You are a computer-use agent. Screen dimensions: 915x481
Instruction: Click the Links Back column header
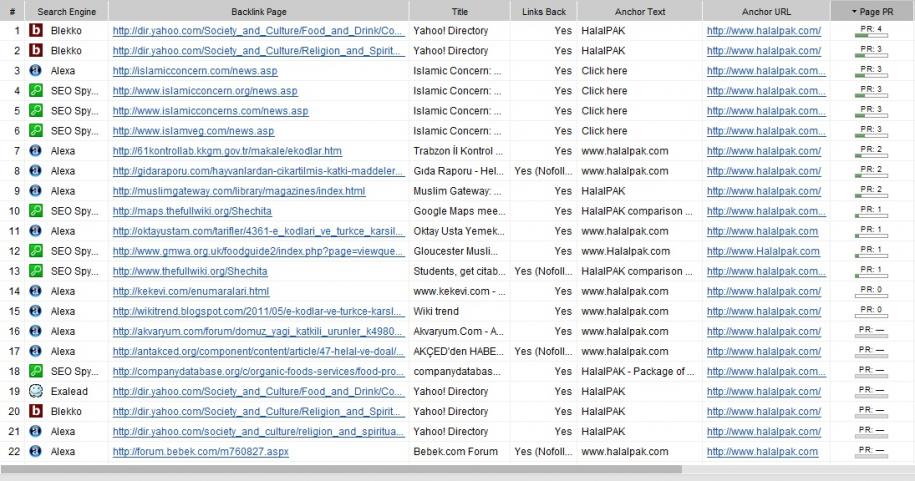(543, 10)
